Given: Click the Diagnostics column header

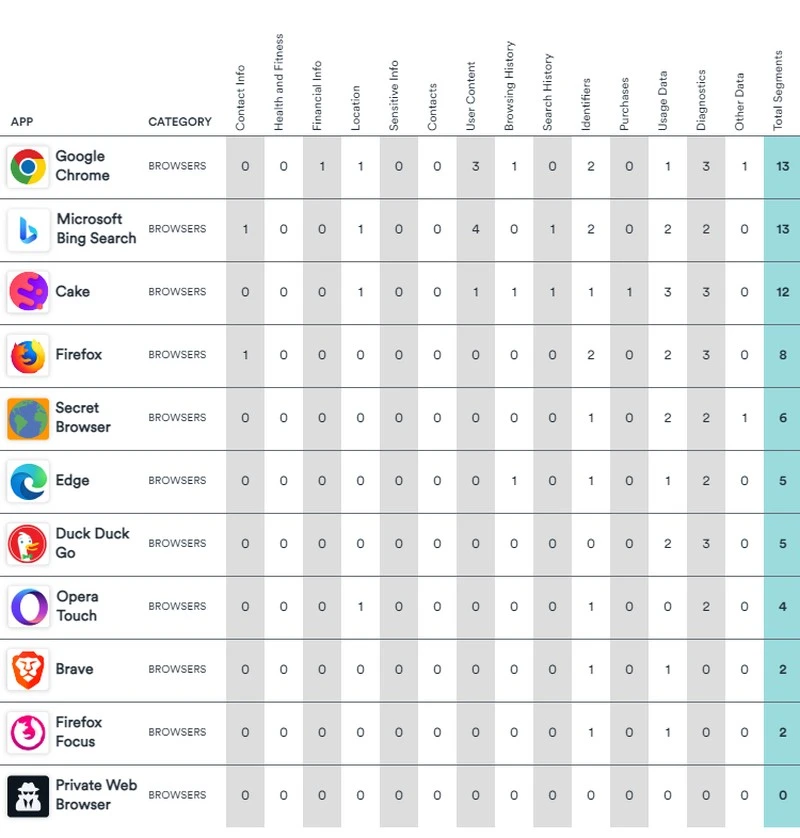Looking at the screenshot, I should [702, 100].
